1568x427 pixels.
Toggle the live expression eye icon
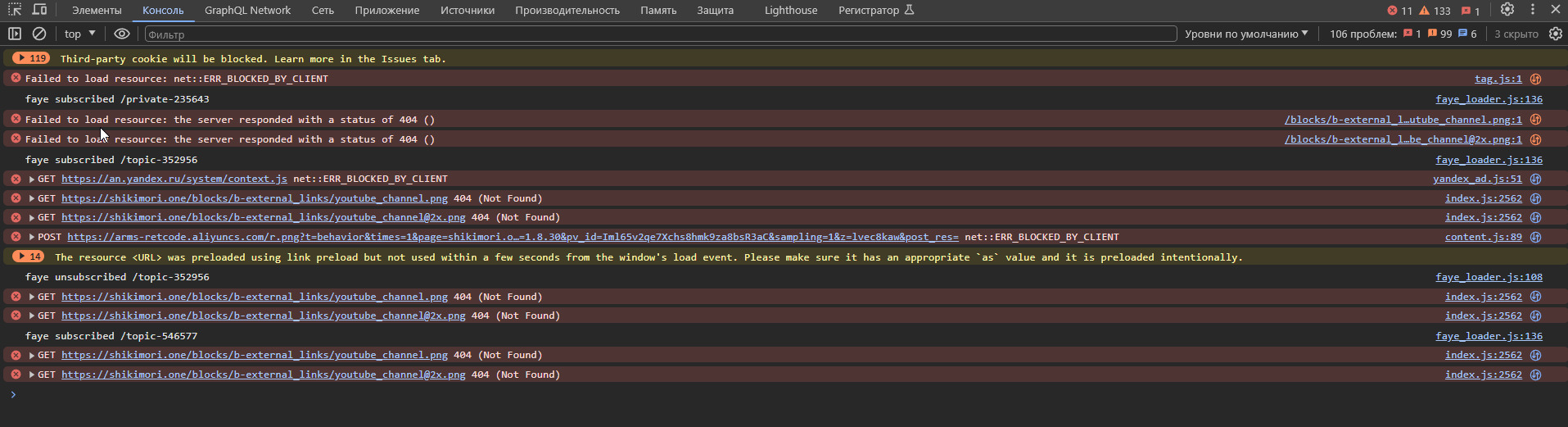coord(122,34)
